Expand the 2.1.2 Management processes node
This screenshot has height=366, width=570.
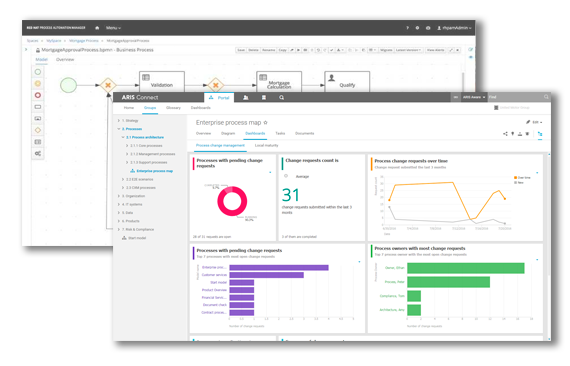pyautogui.click(x=127, y=154)
